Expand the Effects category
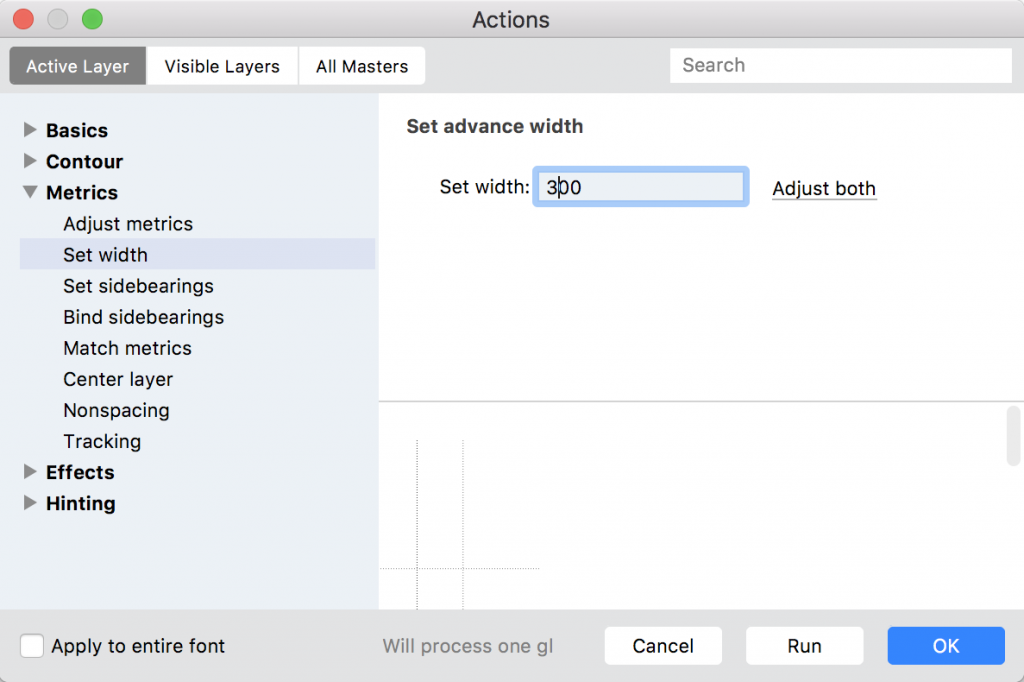Viewport: 1024px width, 682px height. (x=30, y=472)
